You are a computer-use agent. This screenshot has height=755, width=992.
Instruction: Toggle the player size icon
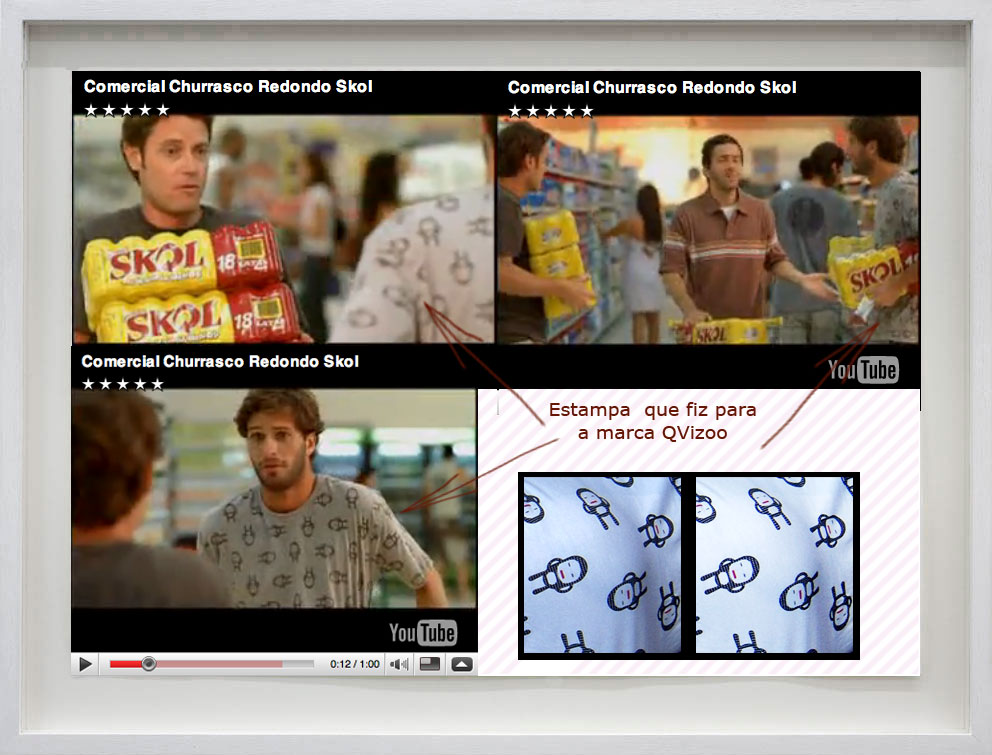(430, 664)
